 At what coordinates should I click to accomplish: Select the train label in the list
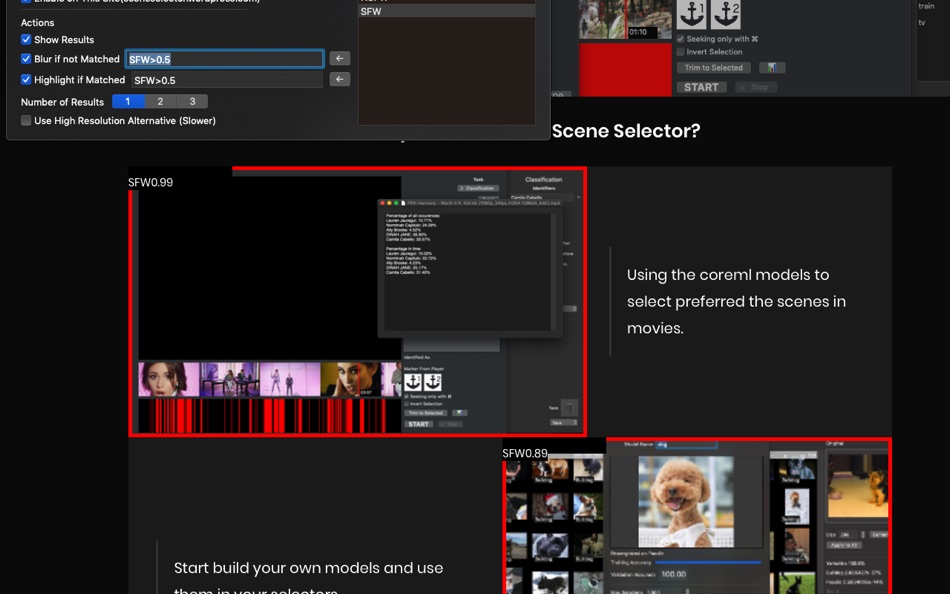[926, 6]
